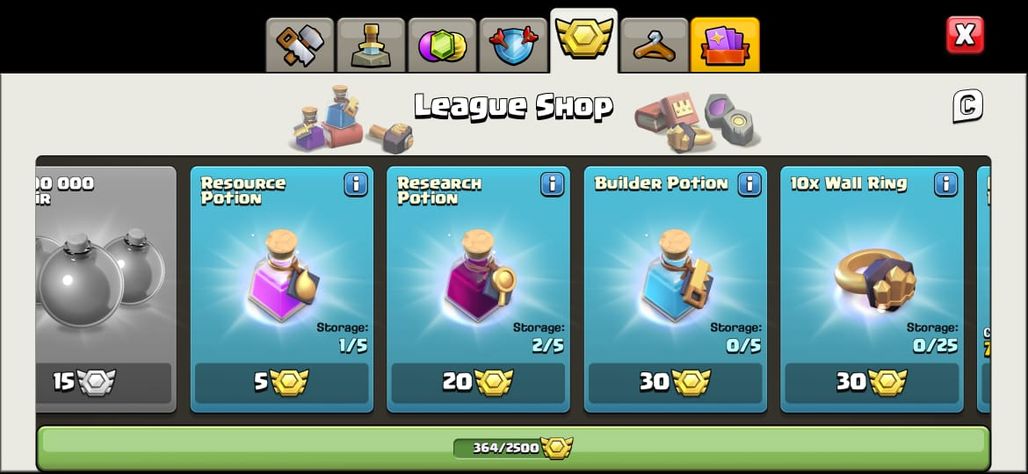Open the purple cards offers tab
The image size is (1028, 474).
point(725,45)
